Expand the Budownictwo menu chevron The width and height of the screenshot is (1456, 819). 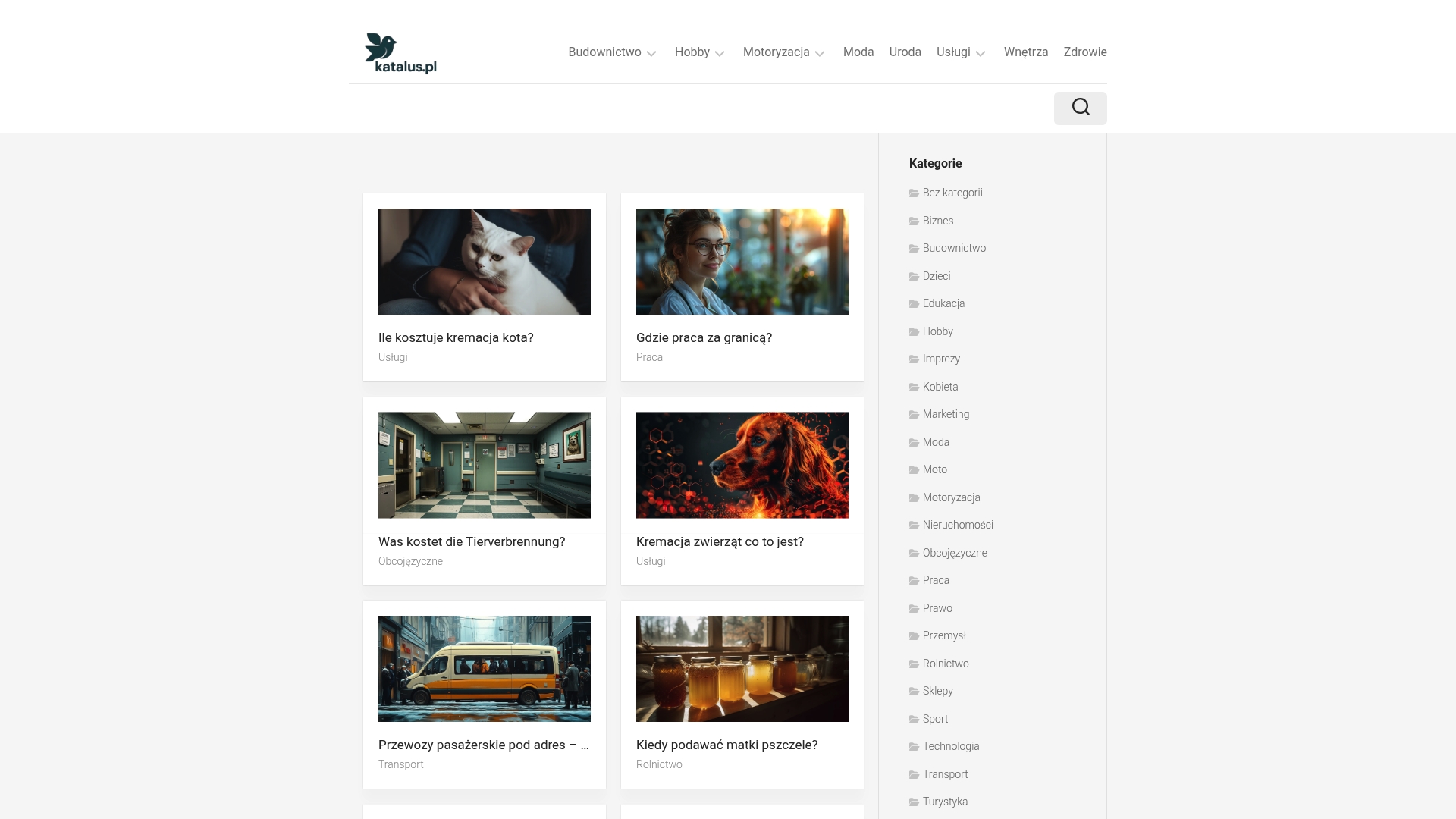(651, 53)
